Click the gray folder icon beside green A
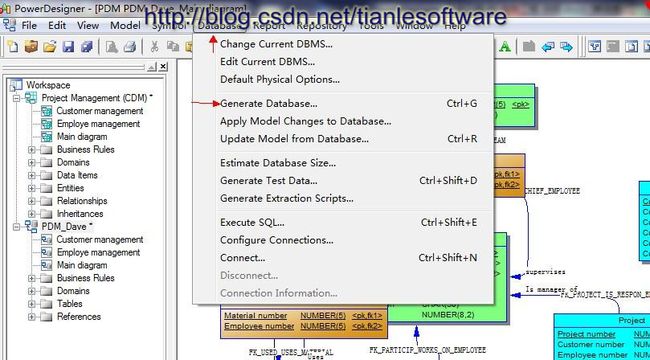This screenshot has height=360, width=650. pyautogui.click(x=529, y=46)
